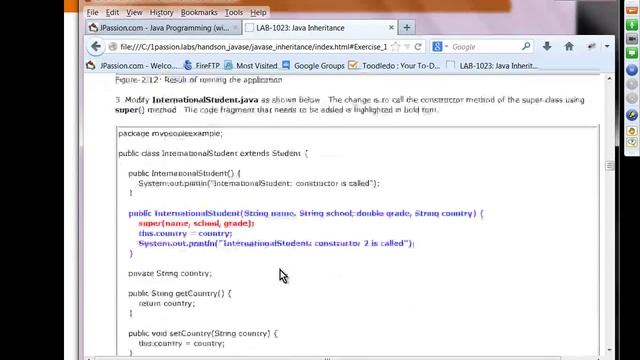Close the LAB-1023 tab
The height and width of the screenshot is (360, 640).
[391, 27]
